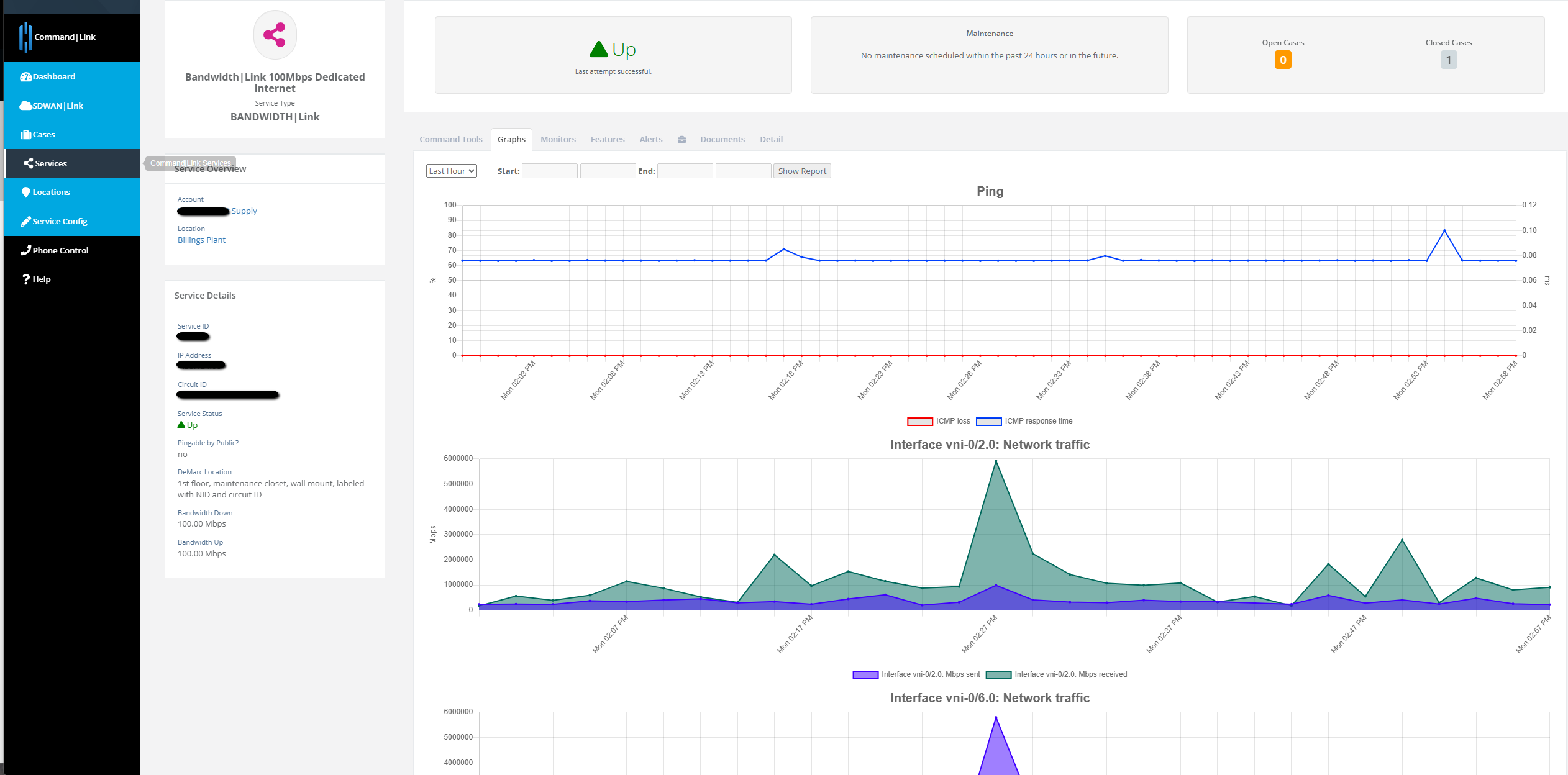
Task: Toggle ICMP loss legend red swatch
Action: [919, 422]
